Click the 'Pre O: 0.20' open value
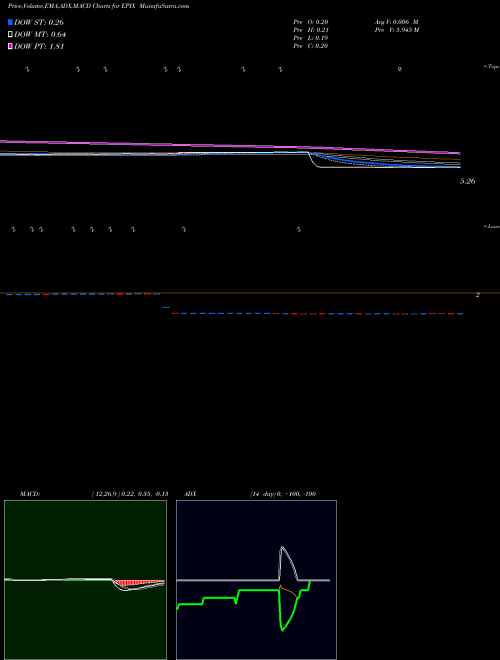Viewport: 500px width, 660px height. point(311,21)
